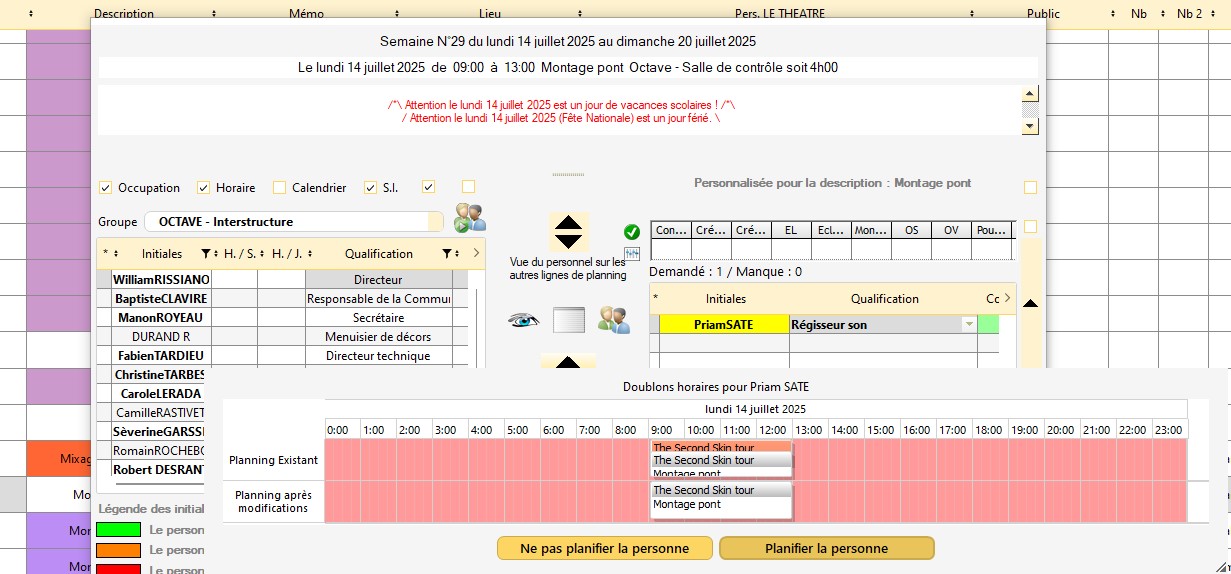
Task: Click the two-person icon next to grid icon
Action: (x=613, y=320)
